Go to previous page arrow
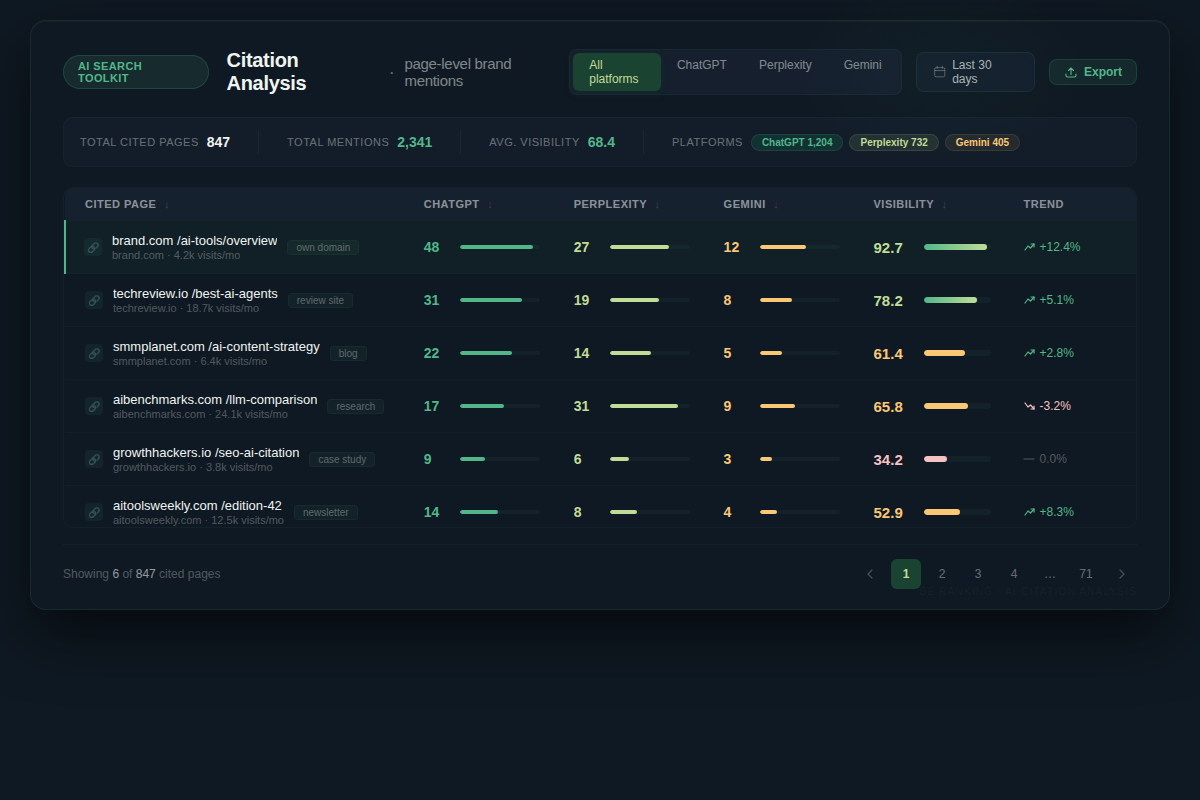The image size is (1200, 800). tap(870, 574)
